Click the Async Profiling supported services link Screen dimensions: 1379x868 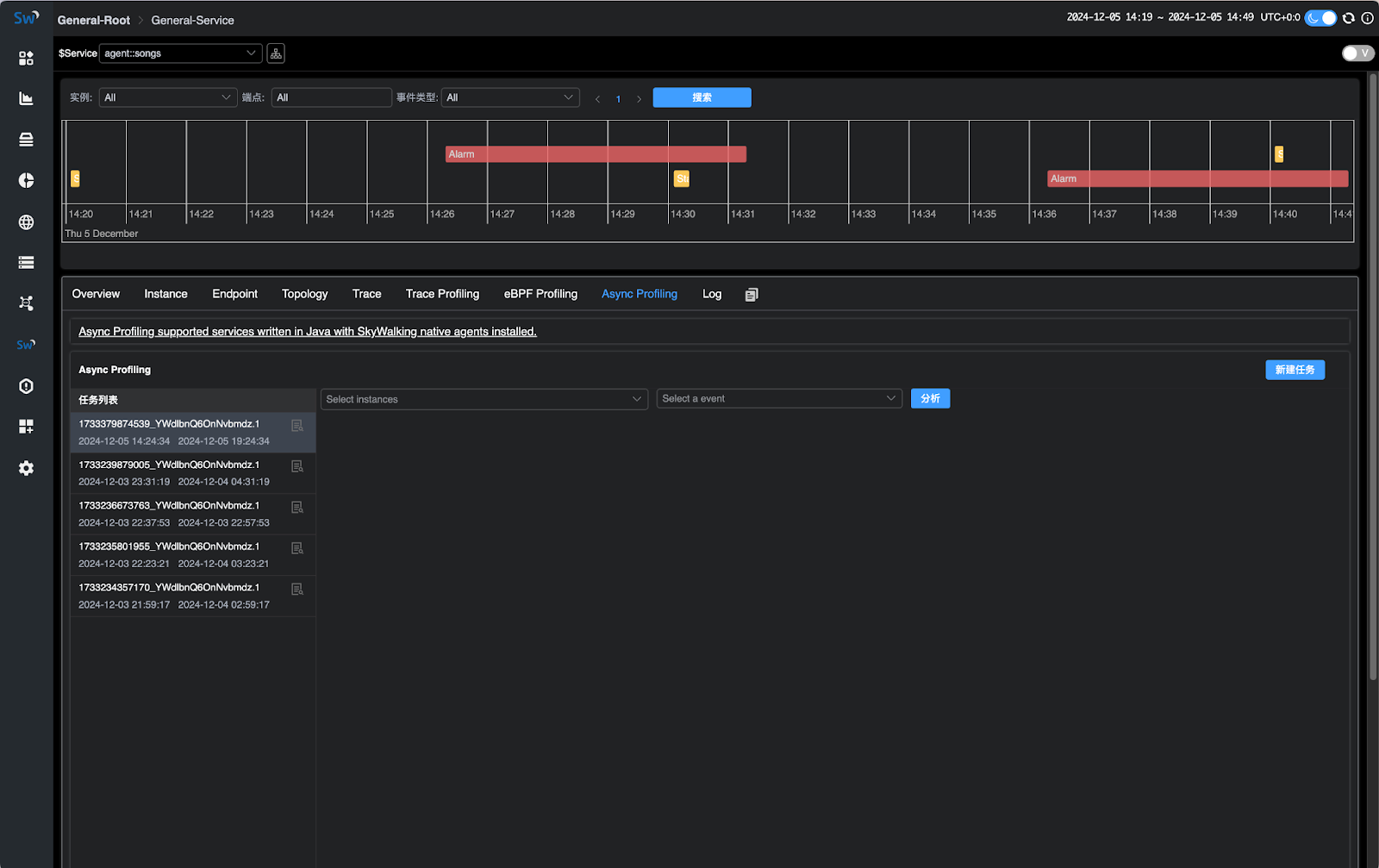point(307,332)
